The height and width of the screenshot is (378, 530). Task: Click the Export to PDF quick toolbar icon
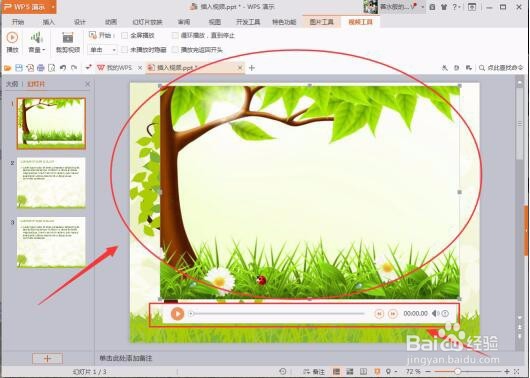30,68
